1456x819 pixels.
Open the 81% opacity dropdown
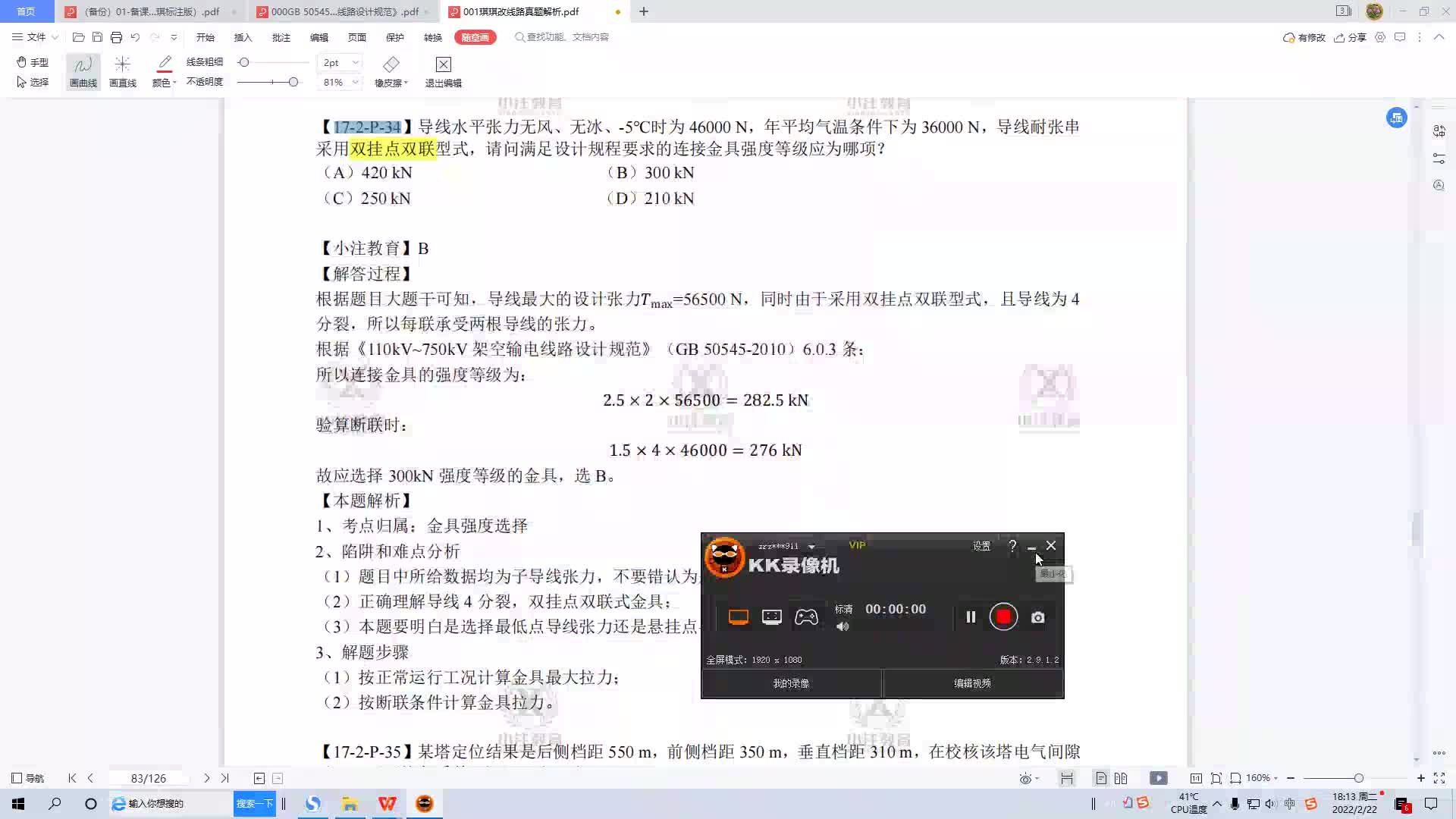pyautogui.click(x=355, y=82)
